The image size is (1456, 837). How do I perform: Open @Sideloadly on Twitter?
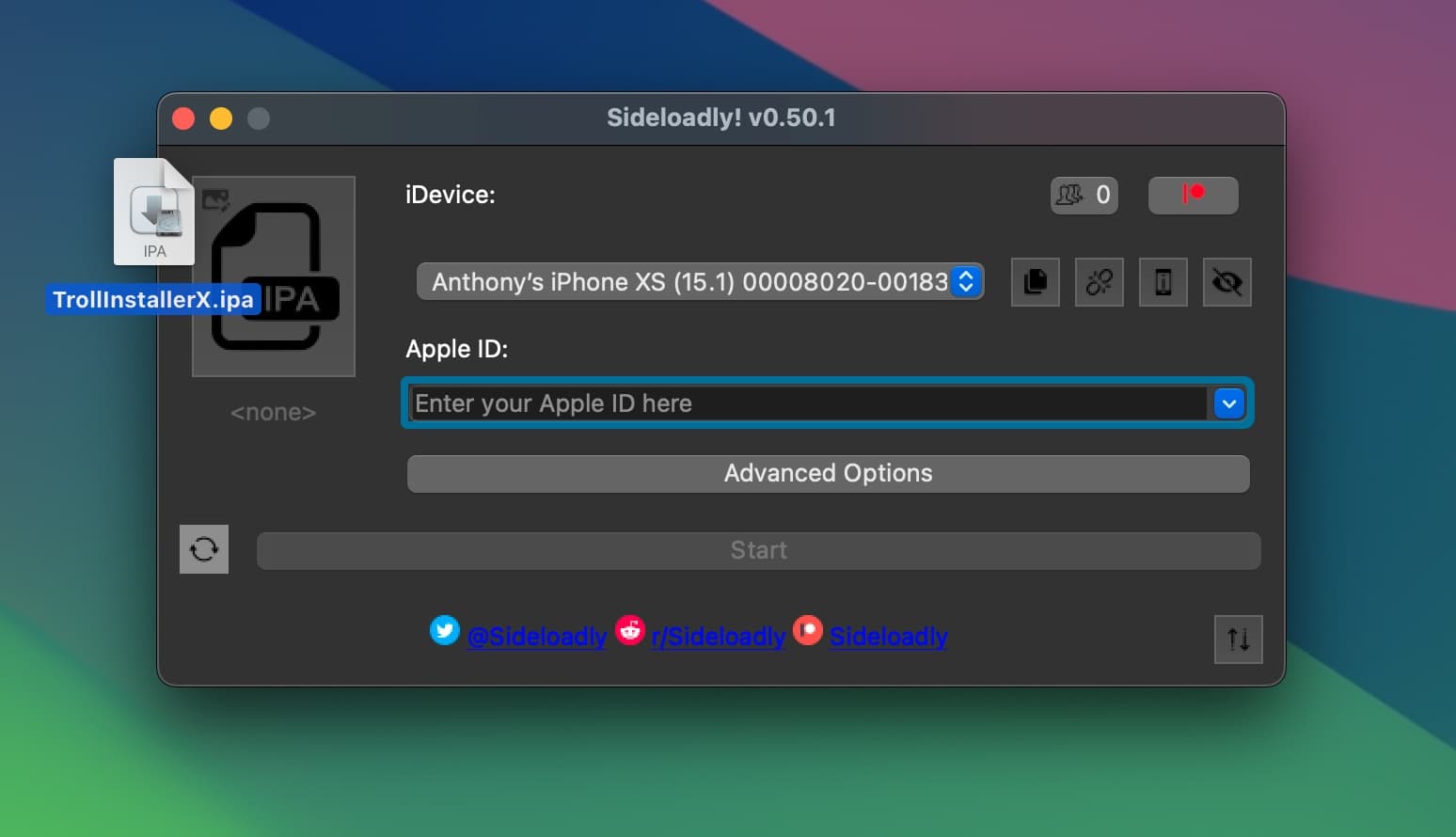pyautogui.click(x=537, y=637)
